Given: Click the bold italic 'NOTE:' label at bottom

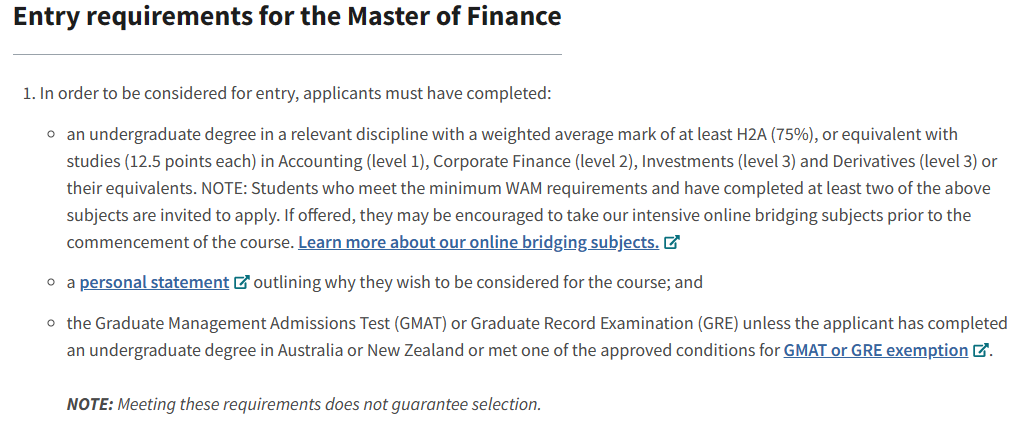Looking at the screenshot, I should click(90, 404).
